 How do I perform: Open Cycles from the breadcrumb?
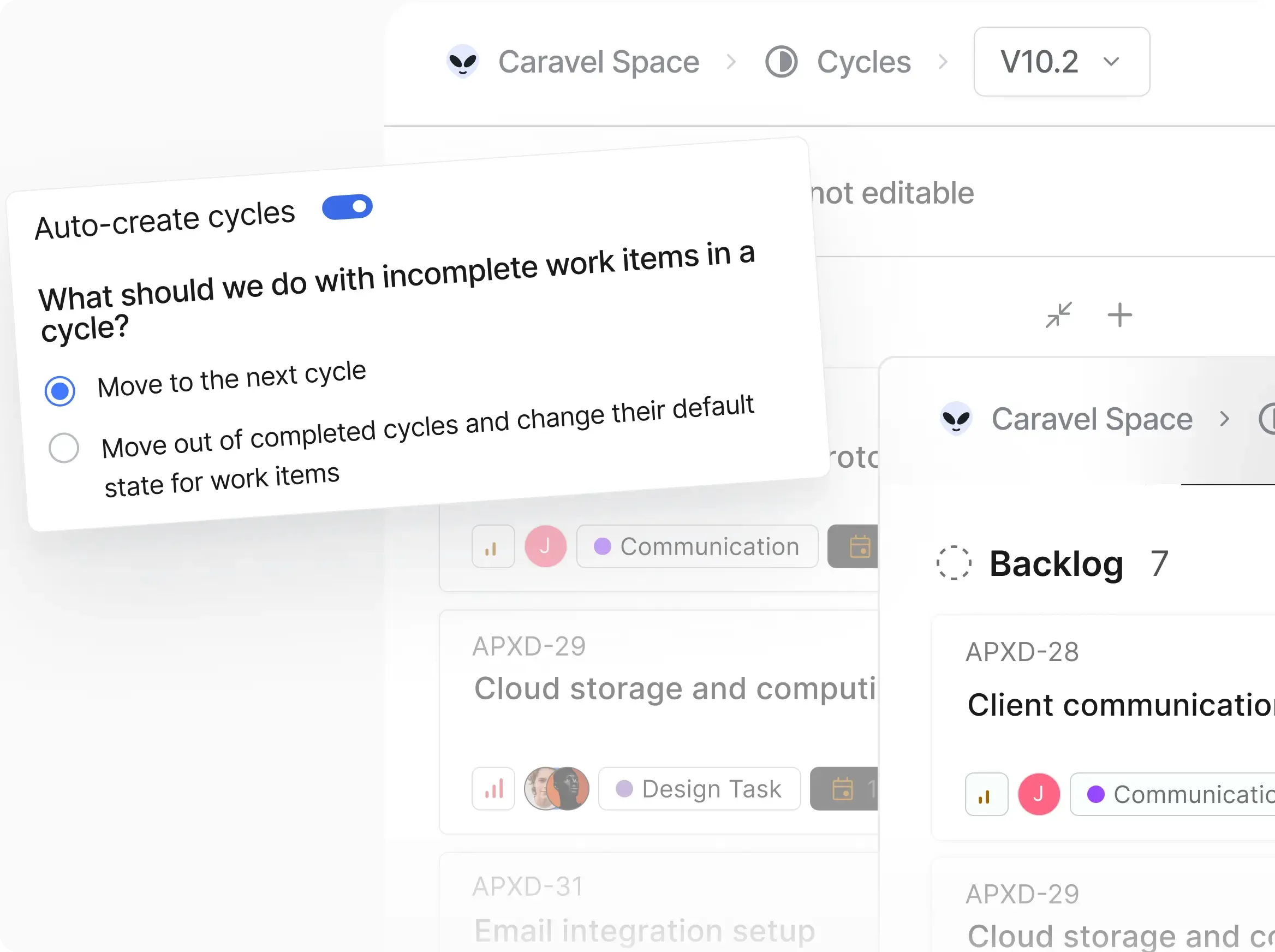point(863,62)
